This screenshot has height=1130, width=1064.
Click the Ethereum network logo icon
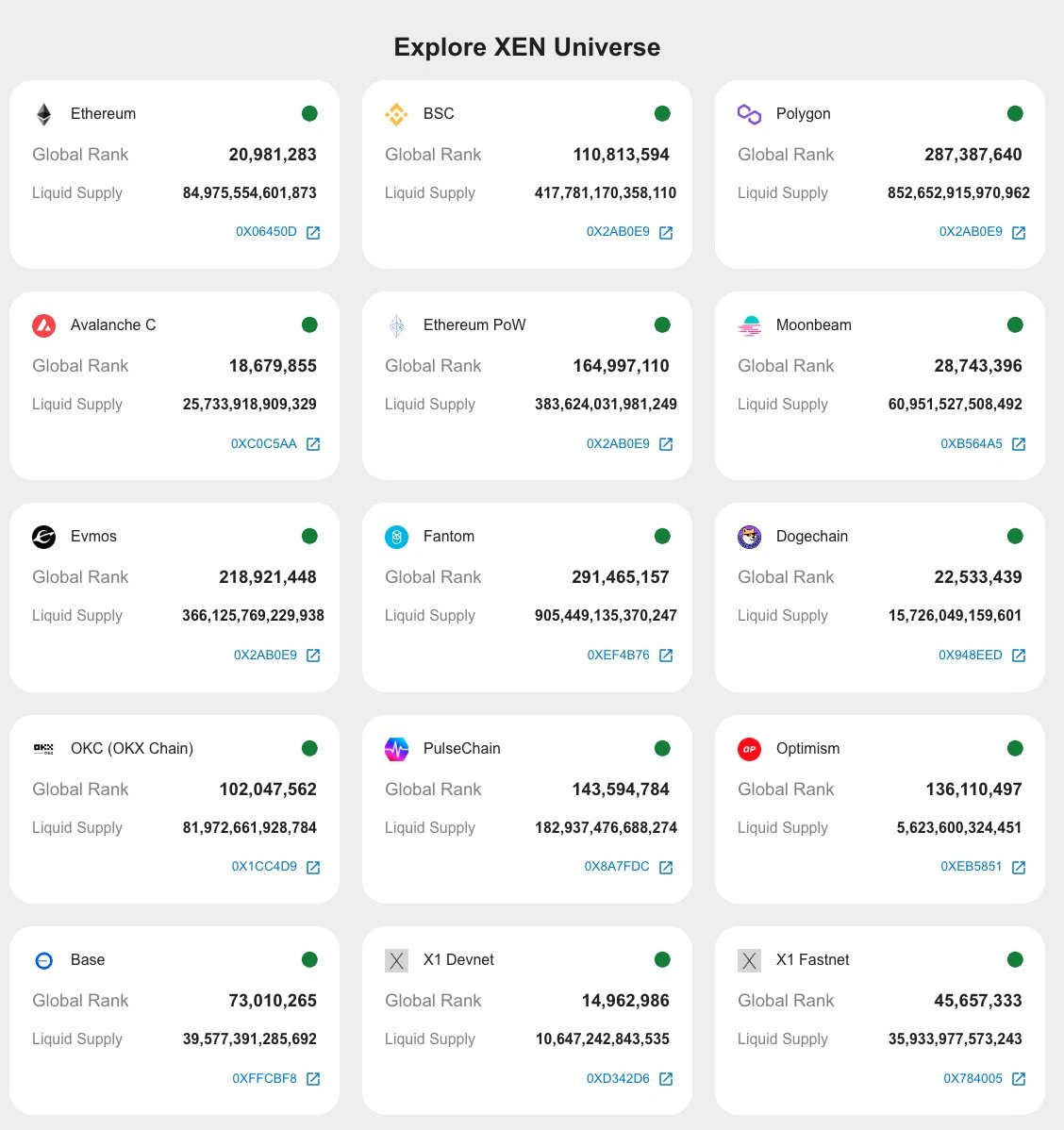tap(43, 113)
